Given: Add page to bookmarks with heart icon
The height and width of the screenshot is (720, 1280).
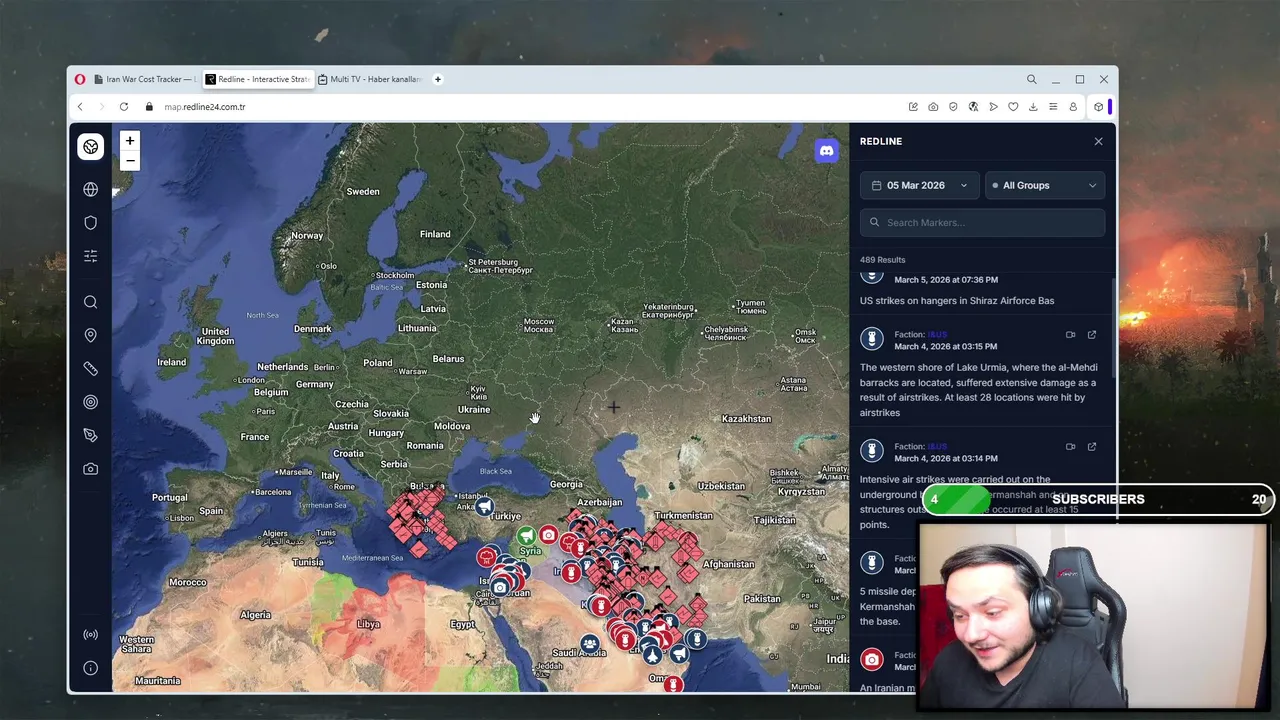Looking at the screenshot, I should (1013, 107).
